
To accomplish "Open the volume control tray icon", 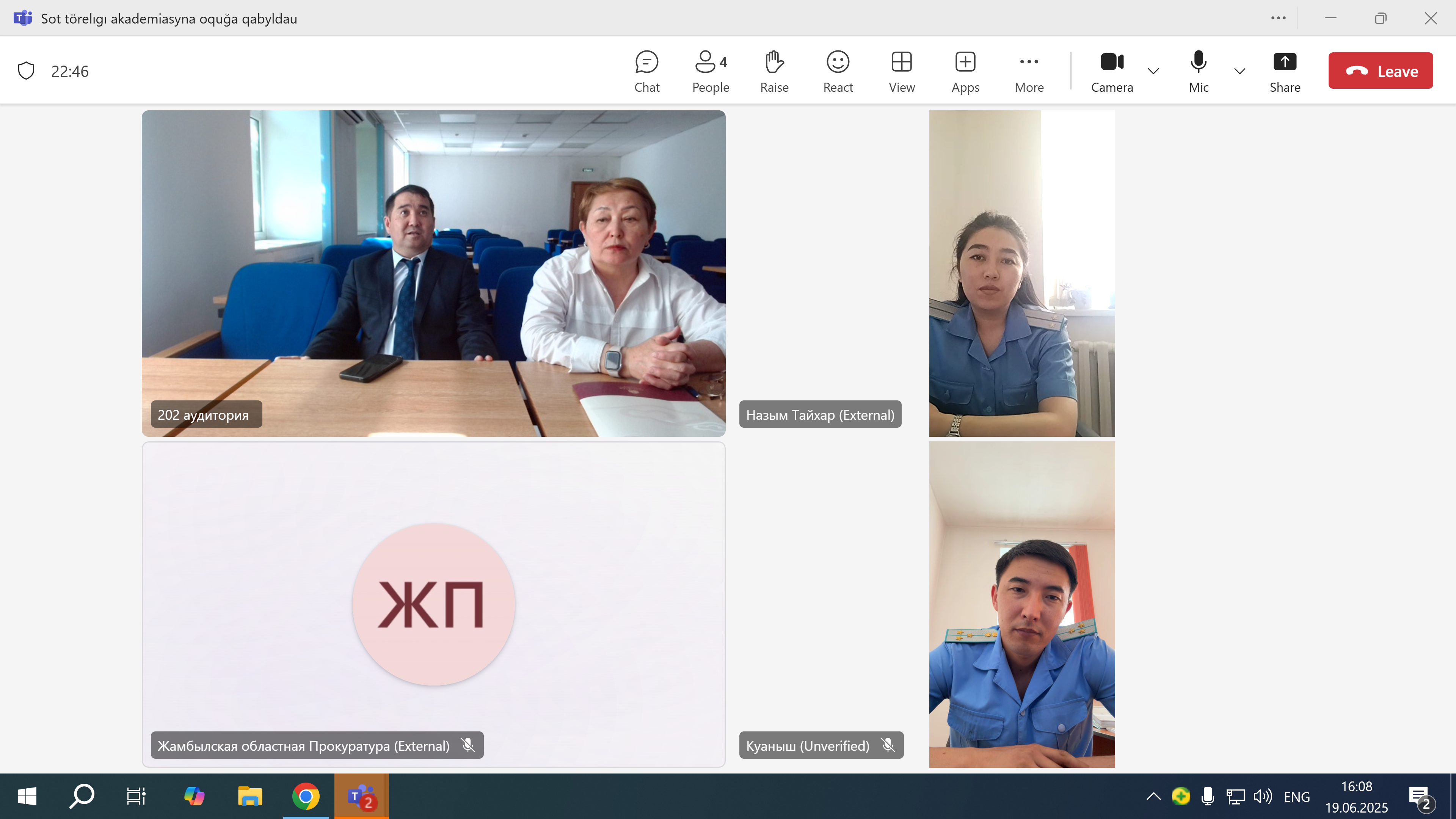I will click(1263, 796).
